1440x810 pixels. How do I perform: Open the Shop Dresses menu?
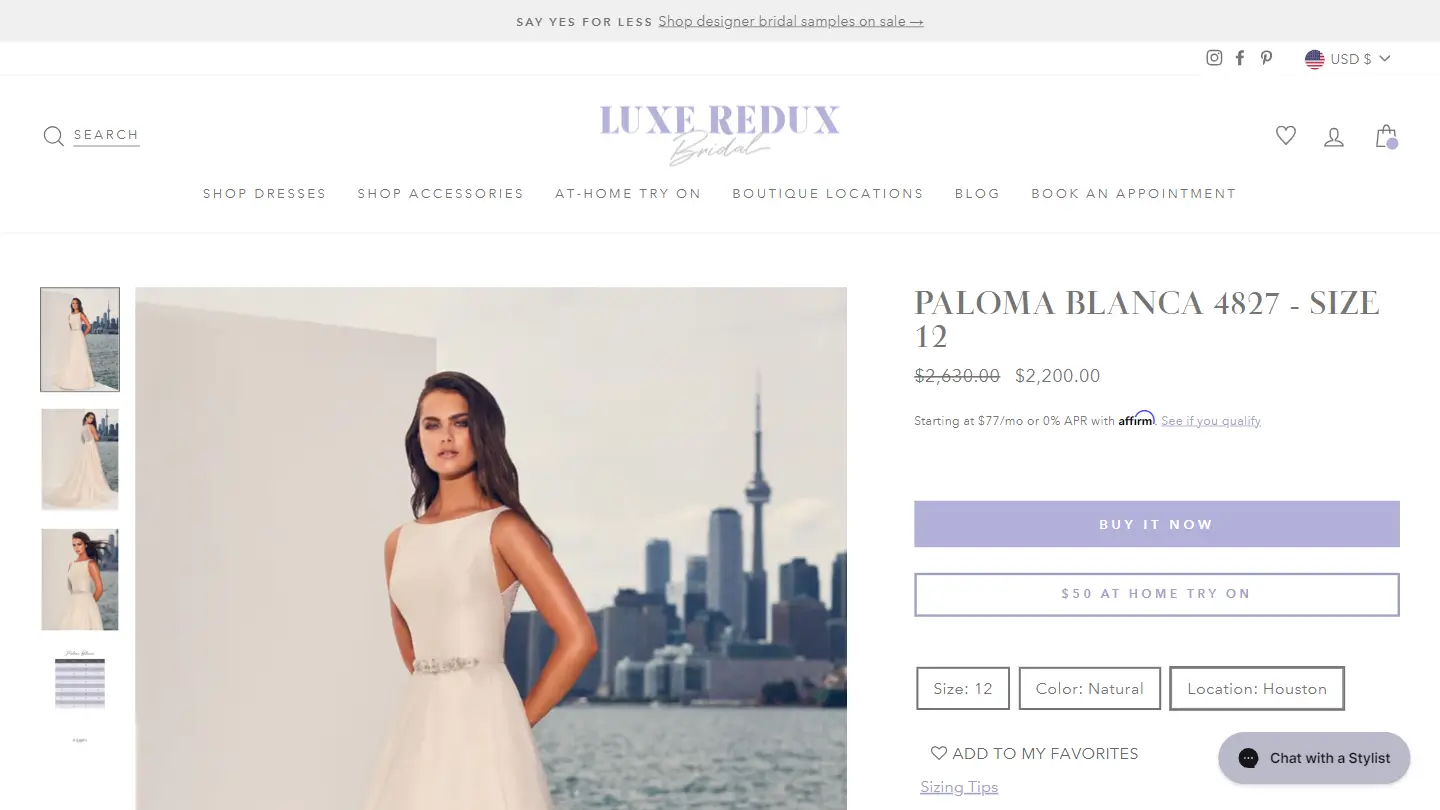point(265,194)
